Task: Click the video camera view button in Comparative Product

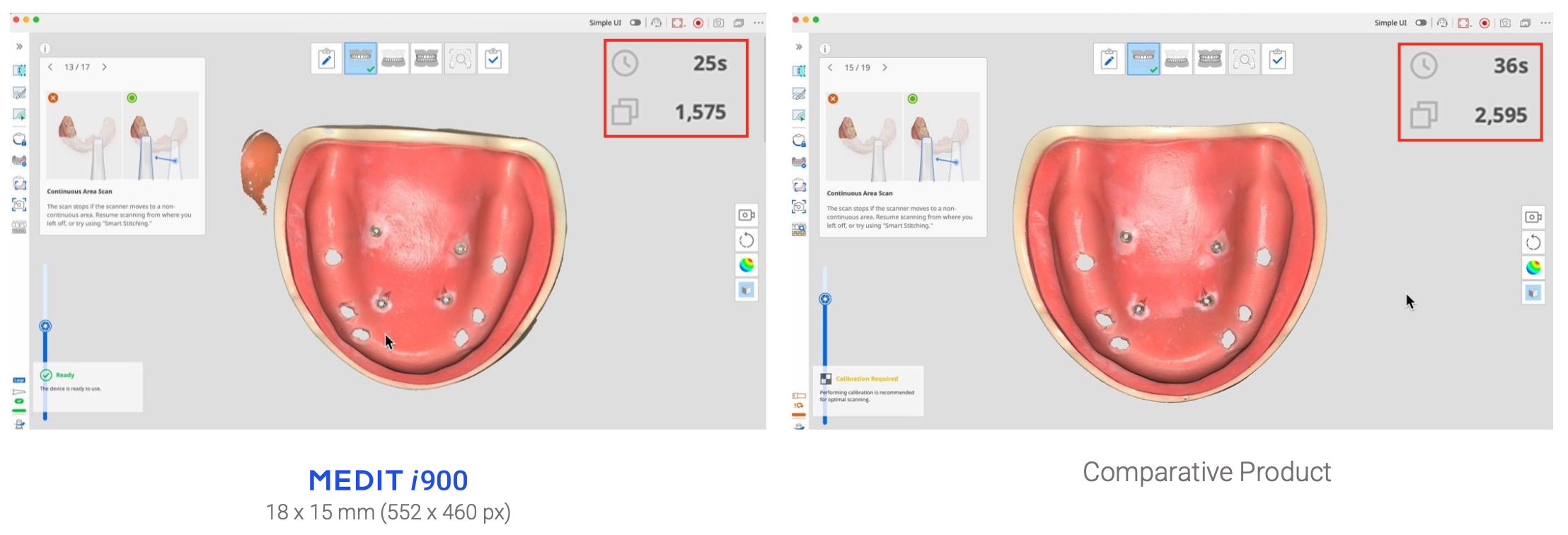Action: coord(1533,217)
